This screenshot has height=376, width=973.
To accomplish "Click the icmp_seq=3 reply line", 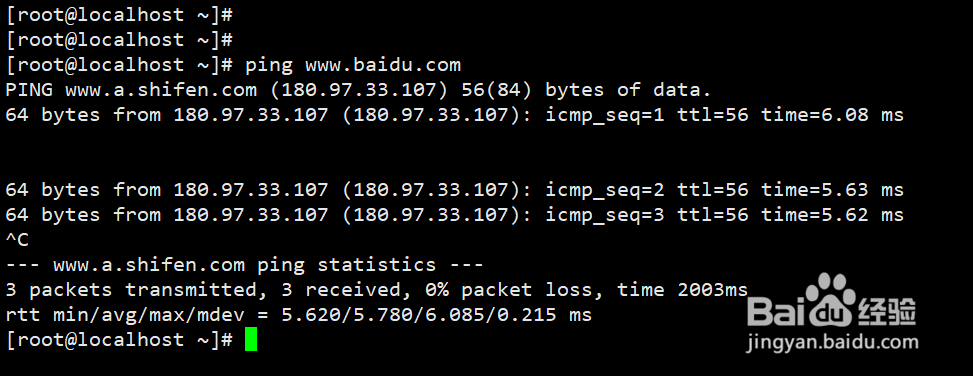I will [x=454, y=215].
